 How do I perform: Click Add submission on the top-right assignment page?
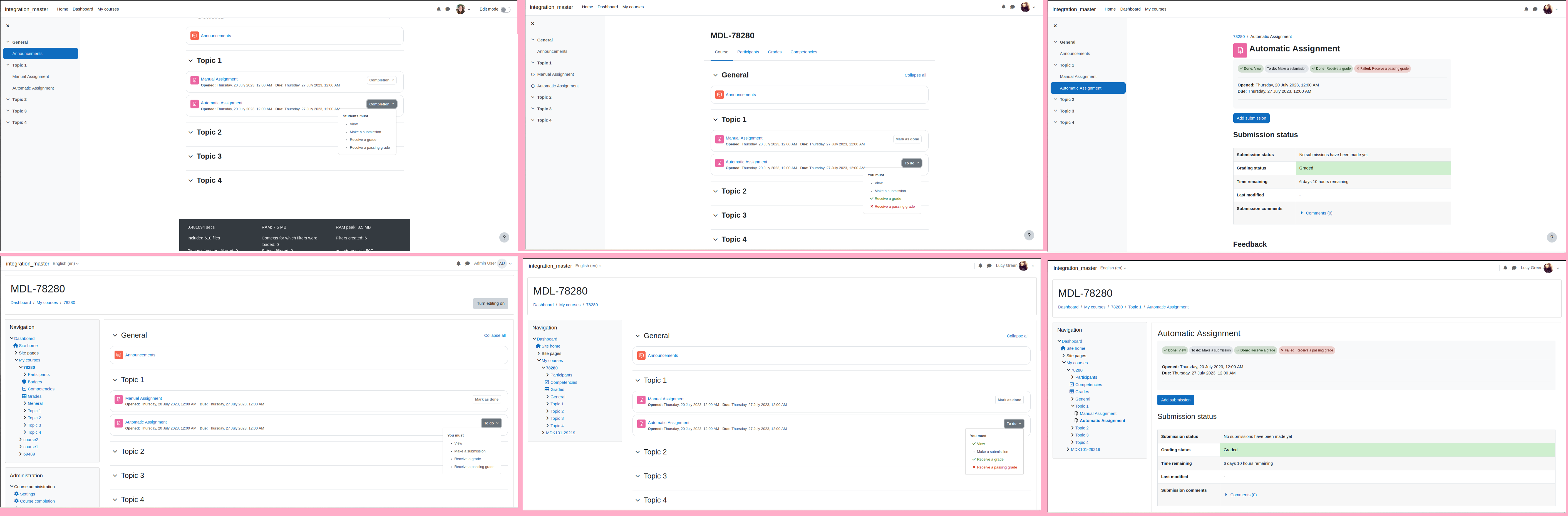(1251, 118)
